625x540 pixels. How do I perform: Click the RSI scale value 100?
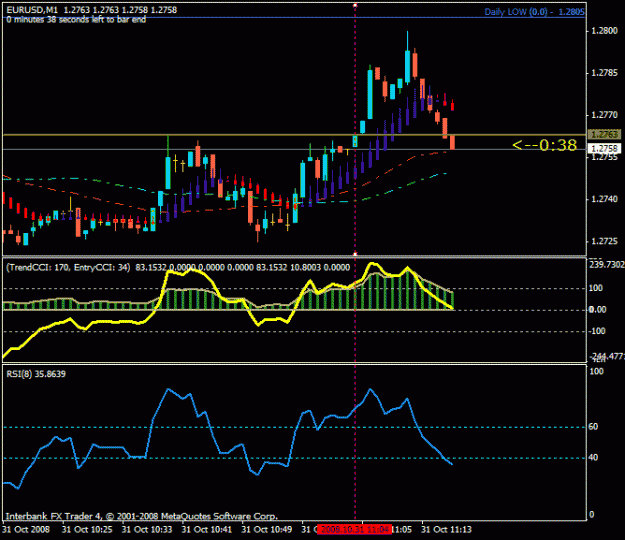[x=596, y=371]
